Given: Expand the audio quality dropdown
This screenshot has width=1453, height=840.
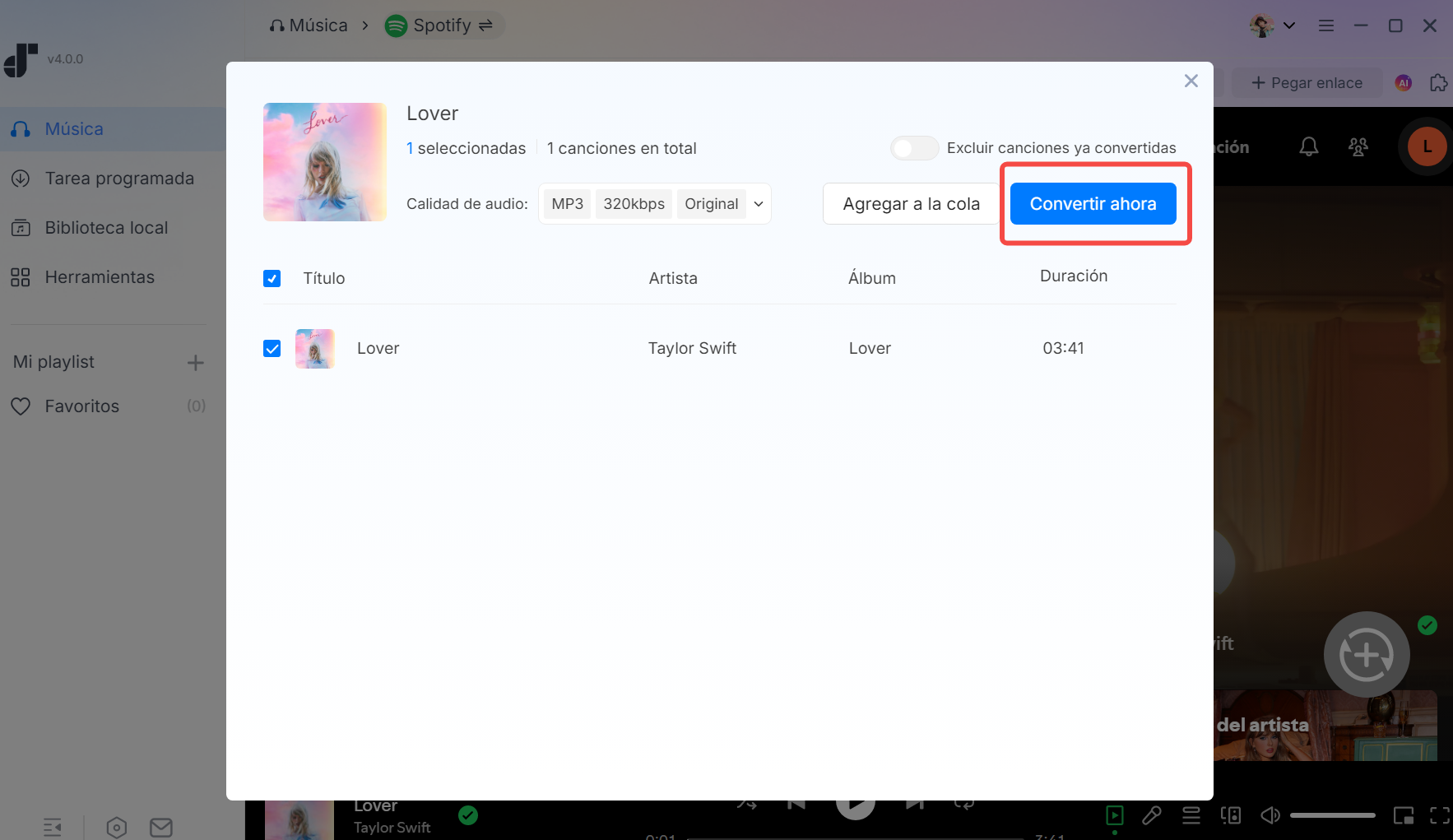Looking at the screenshot, I should (758, 204).
